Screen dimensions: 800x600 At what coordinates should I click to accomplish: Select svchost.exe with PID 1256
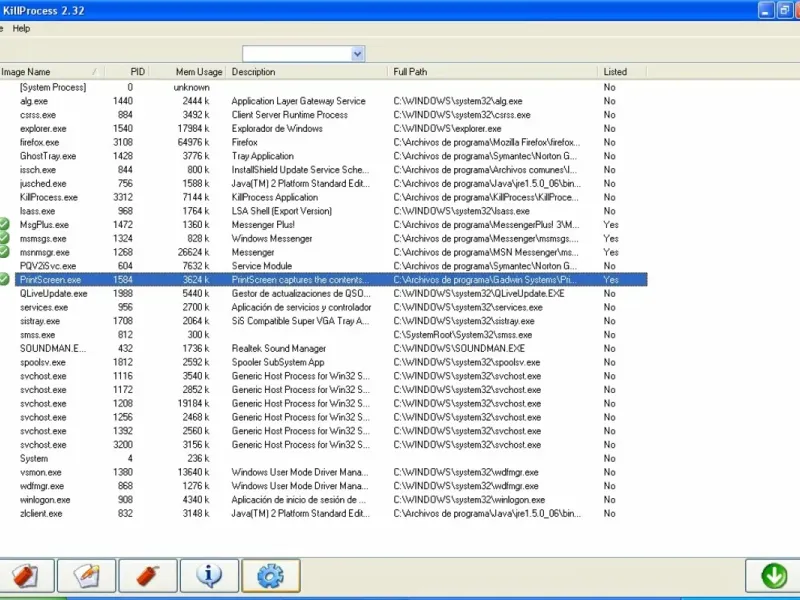[x=43, y=417]
